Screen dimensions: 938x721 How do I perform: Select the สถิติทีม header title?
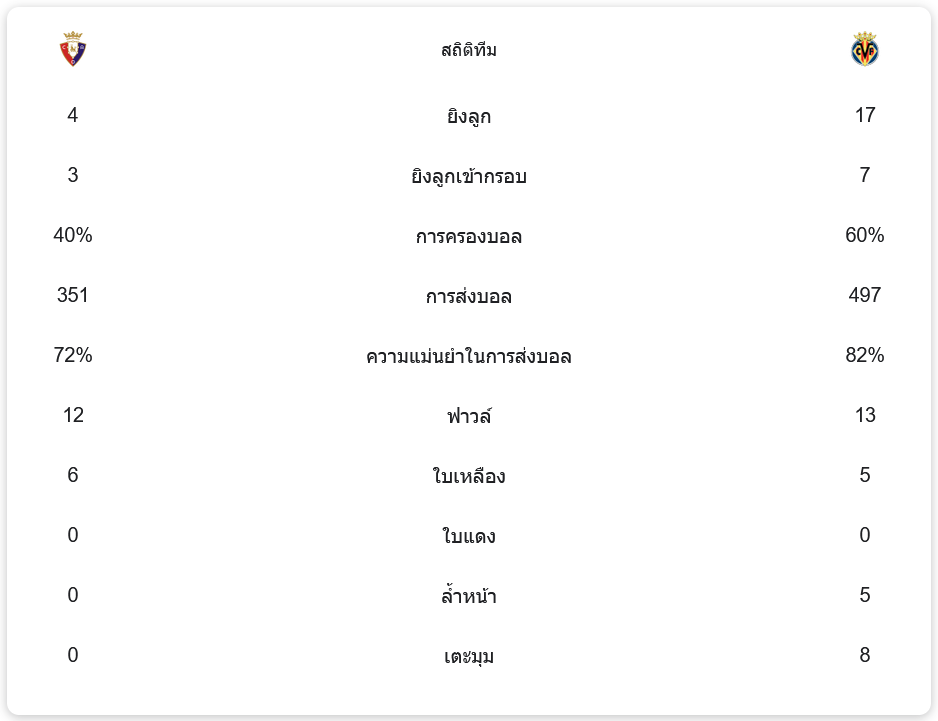click(x=468, y=50)
